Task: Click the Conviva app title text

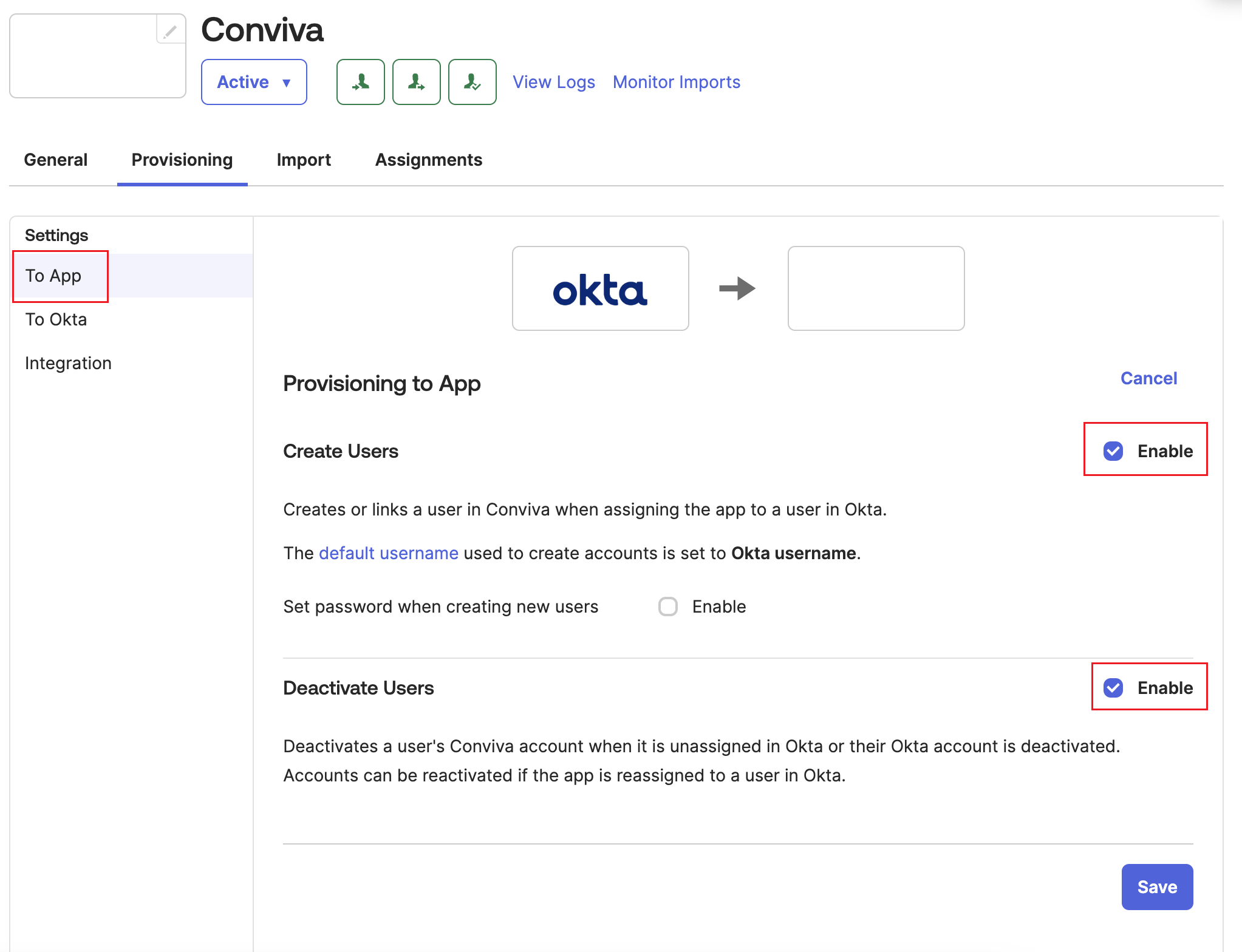Action: point(262,30)
